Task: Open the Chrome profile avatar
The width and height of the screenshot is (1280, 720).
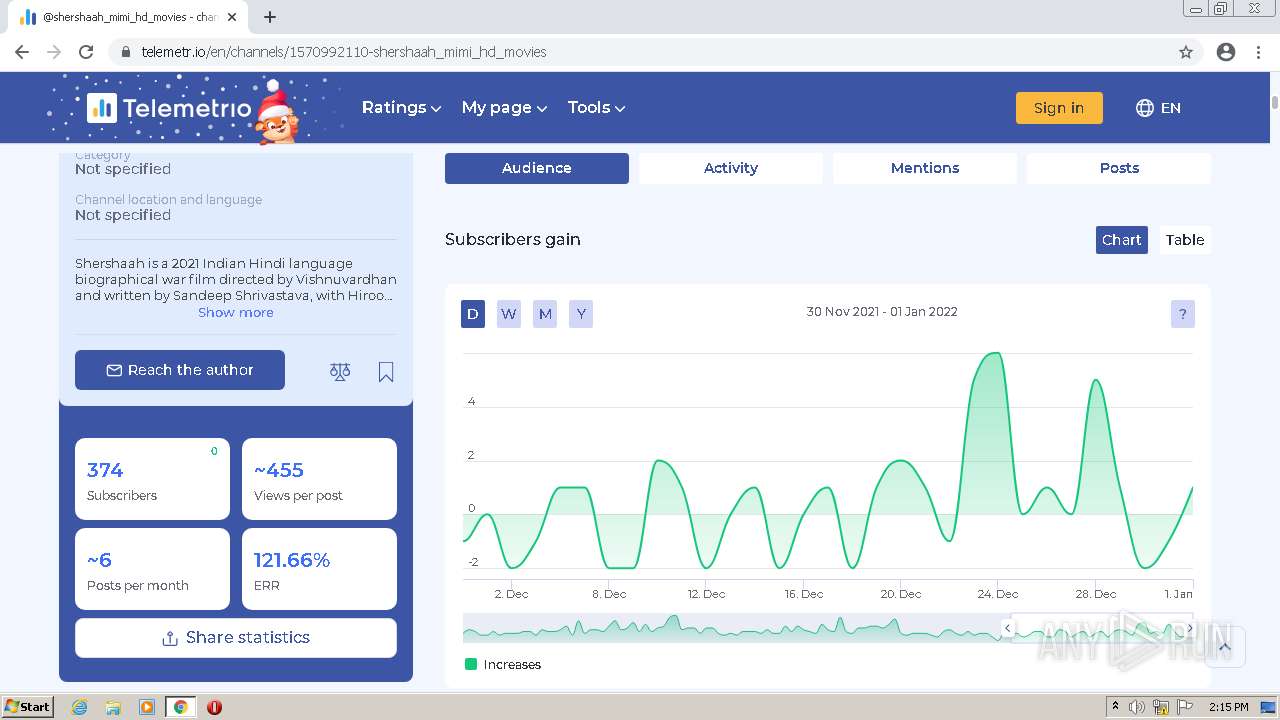Action: tap(1226, 52)
